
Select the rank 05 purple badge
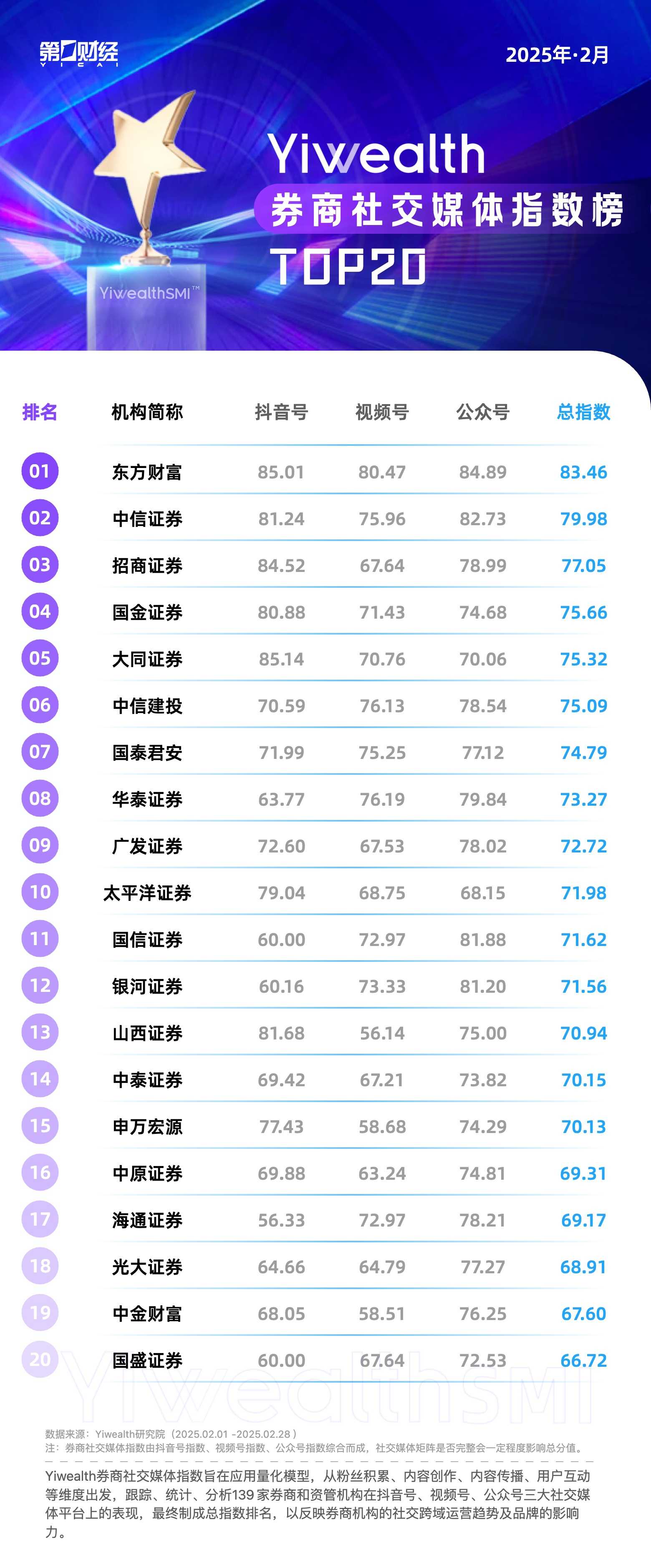(40, 658)
